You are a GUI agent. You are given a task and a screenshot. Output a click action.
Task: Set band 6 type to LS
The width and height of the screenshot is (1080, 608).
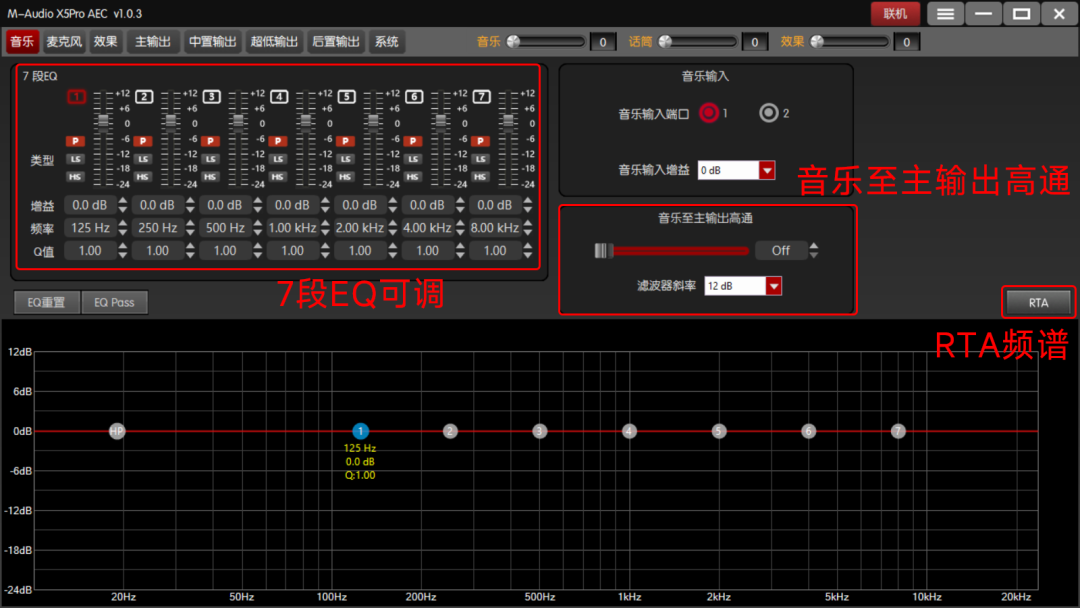413,159
